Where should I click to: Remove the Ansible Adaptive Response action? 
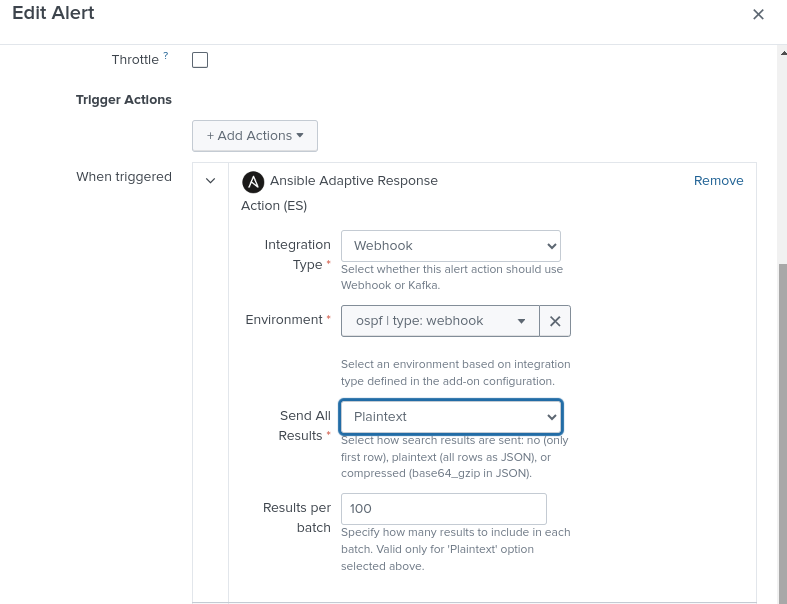click(x=718, y=181)
